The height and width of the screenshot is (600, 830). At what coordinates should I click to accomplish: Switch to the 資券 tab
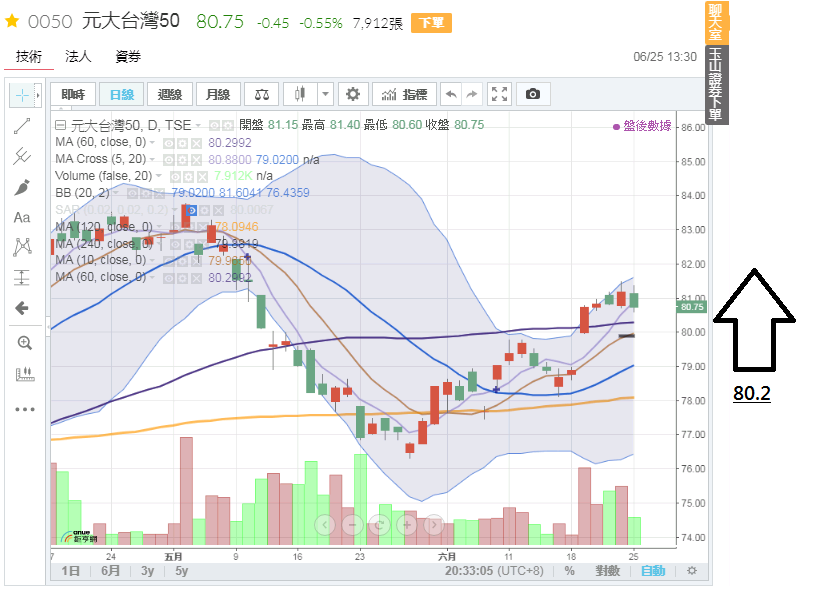(x=128, y=56)
